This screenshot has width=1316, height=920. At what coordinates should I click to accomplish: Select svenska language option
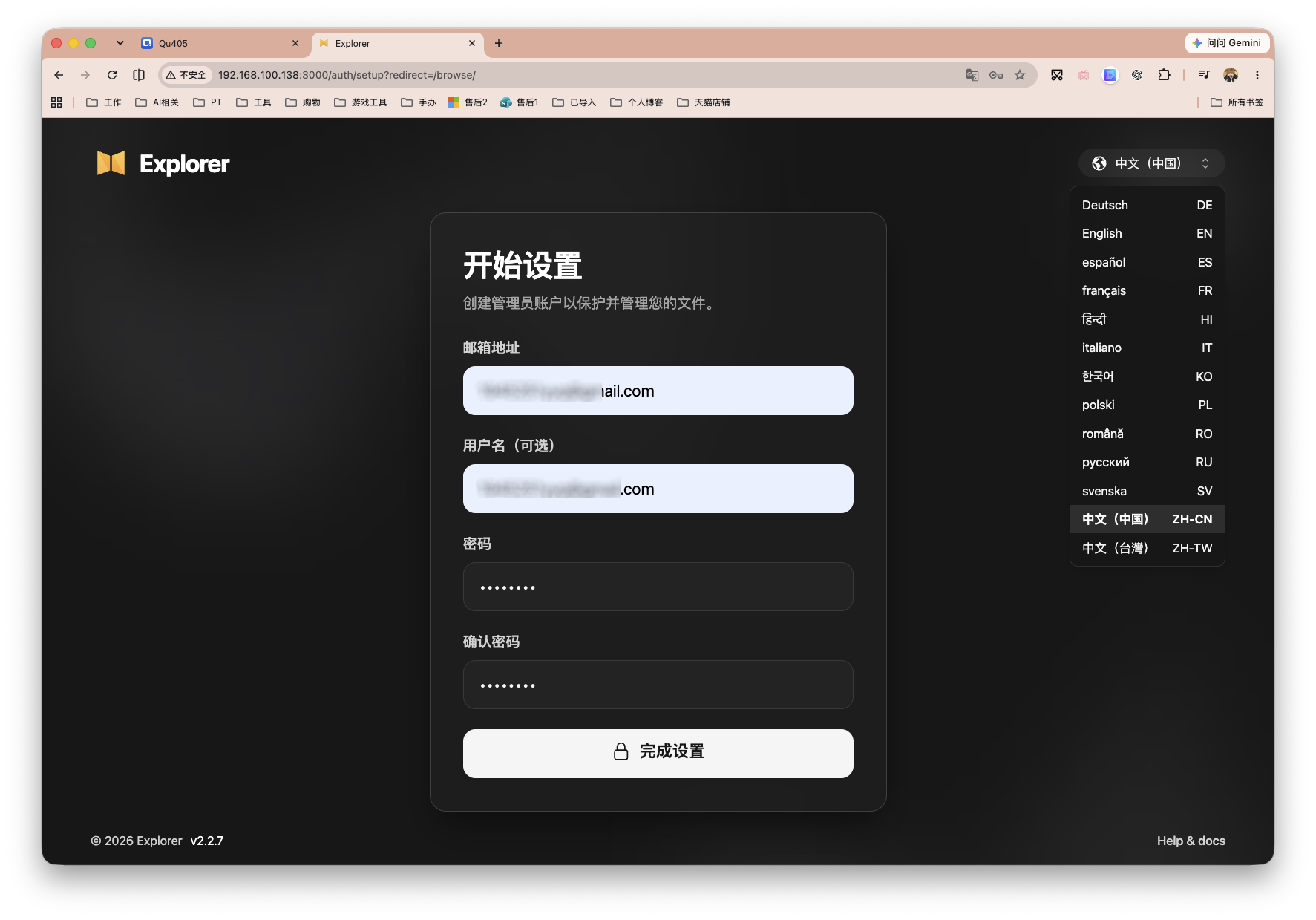[1147, 491]
